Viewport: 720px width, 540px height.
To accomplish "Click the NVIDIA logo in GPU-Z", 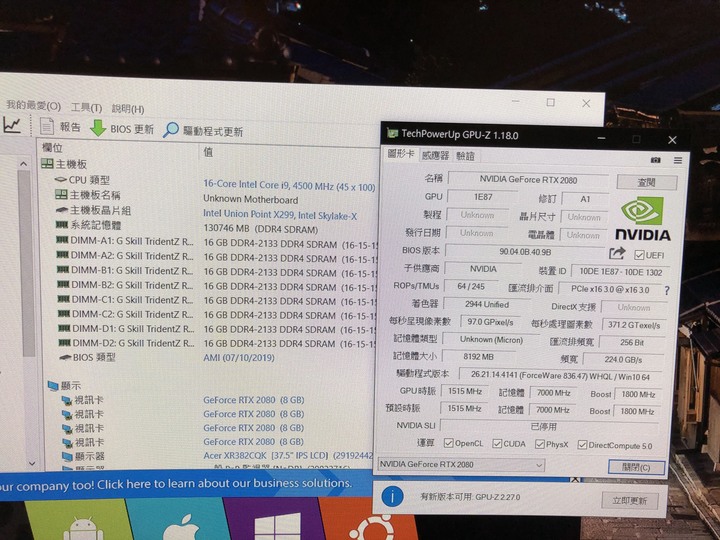I will pos(642,219).
